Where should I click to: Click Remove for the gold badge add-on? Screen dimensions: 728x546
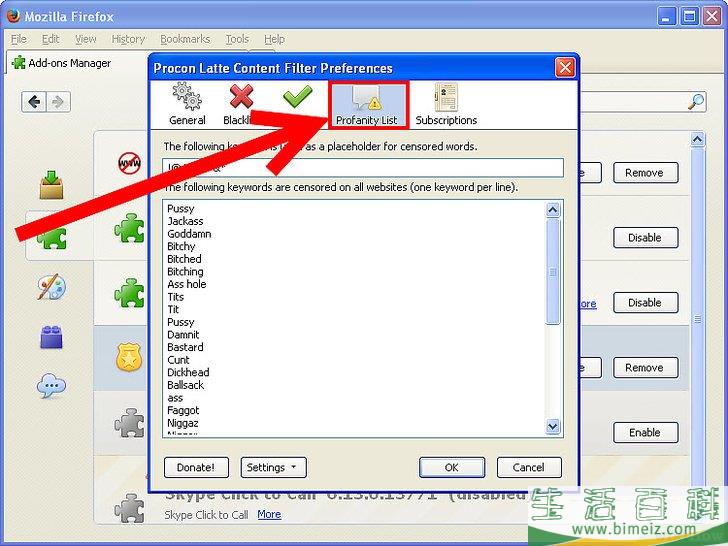(645, 368)
